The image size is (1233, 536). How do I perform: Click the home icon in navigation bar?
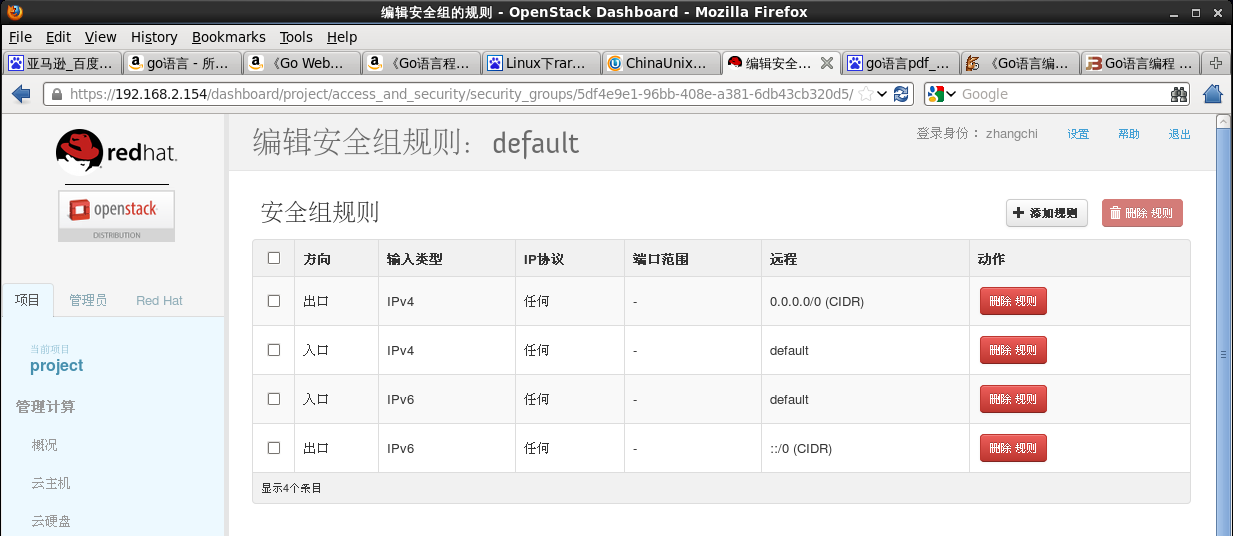click(x=1213, y=94)
